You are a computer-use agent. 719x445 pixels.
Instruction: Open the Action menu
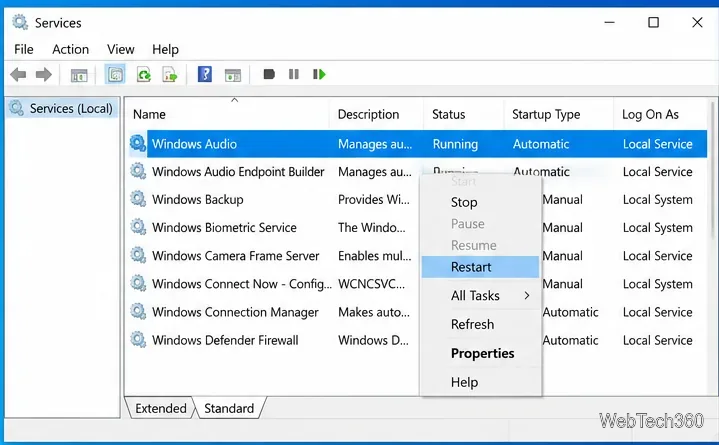point(71,49)
